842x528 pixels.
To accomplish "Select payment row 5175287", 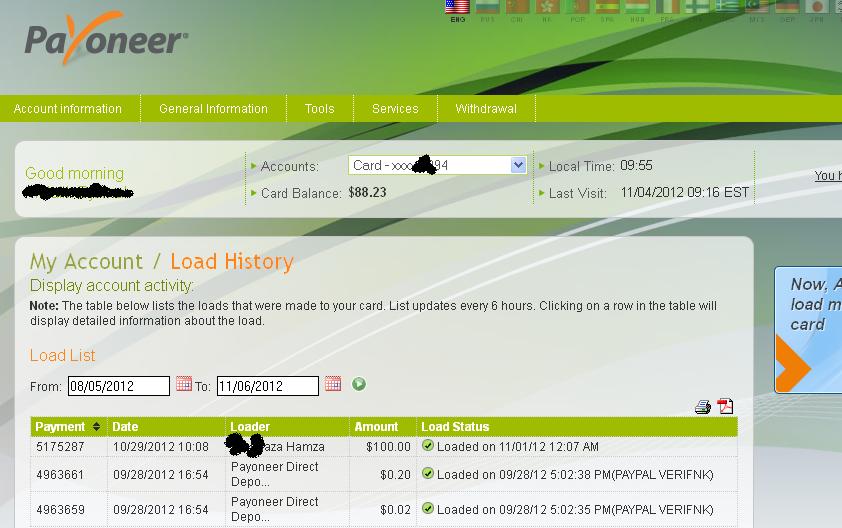I will click(x=384, y=446).
